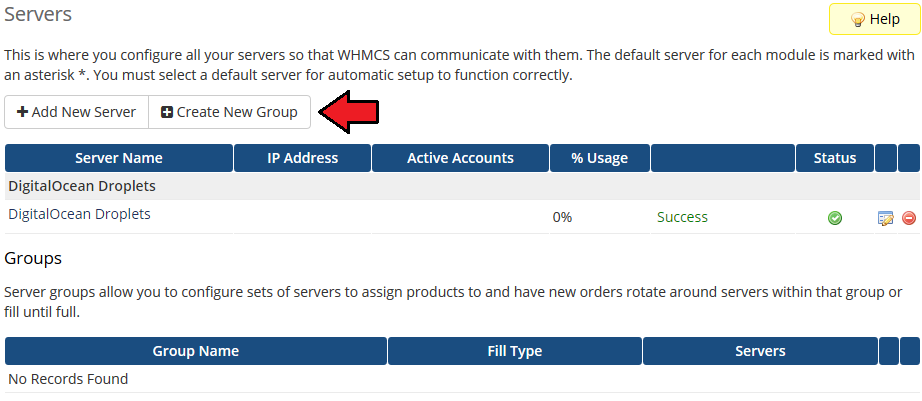
Task: Click the 0% usage value
Action: pyautogui.click(x=562, y=218)
